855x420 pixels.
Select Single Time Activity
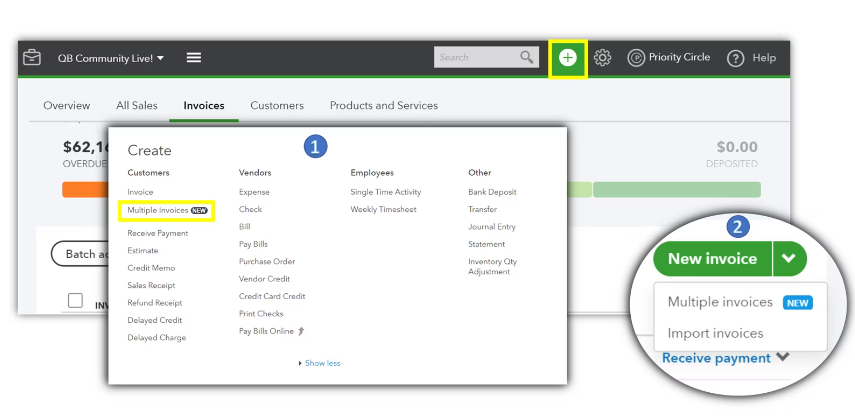coord(386,192)
